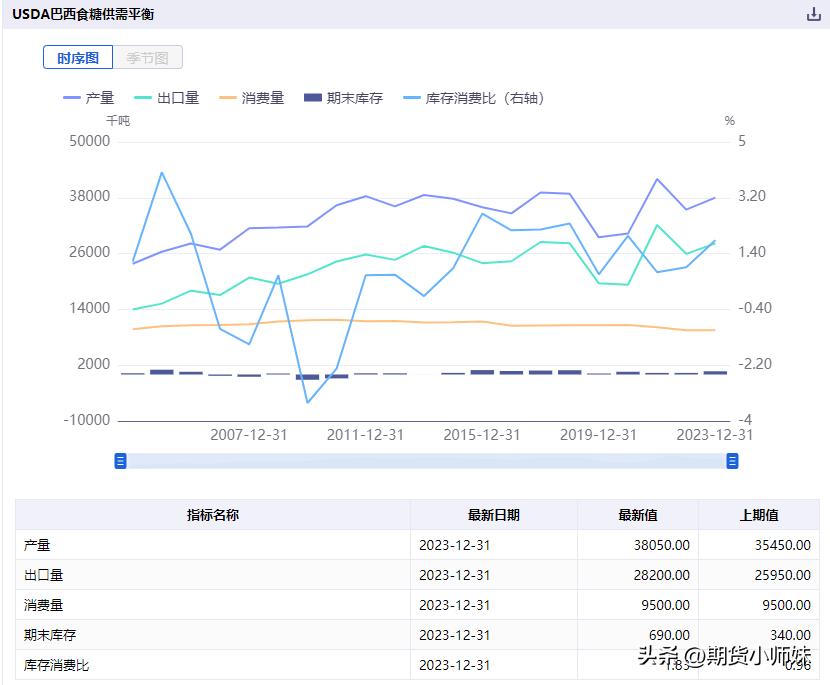Click the 最新值 column header
The width and height of the screenshot is (830, 685).
(637, 514)
